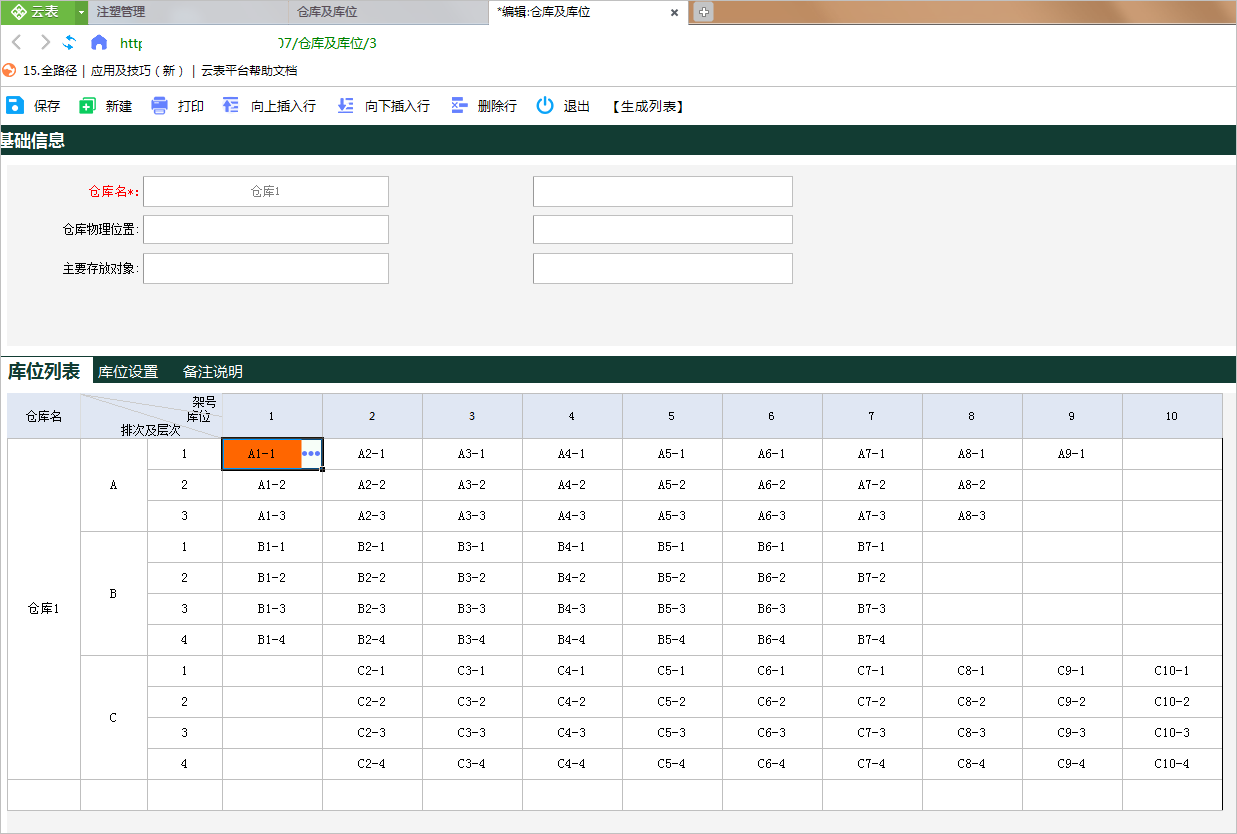The width and height of the screenshot is (1237, 834).
Task: Open the 库位设置 section tab
Action: [x=128, y=372]
